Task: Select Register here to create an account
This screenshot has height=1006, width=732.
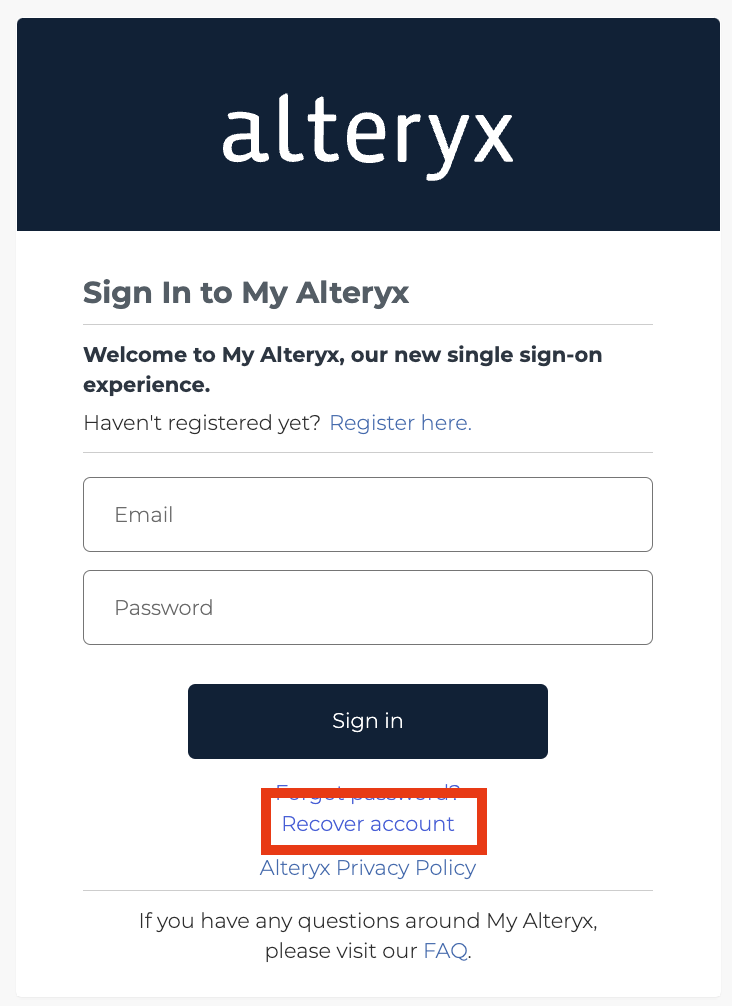Action: [399, 422]
